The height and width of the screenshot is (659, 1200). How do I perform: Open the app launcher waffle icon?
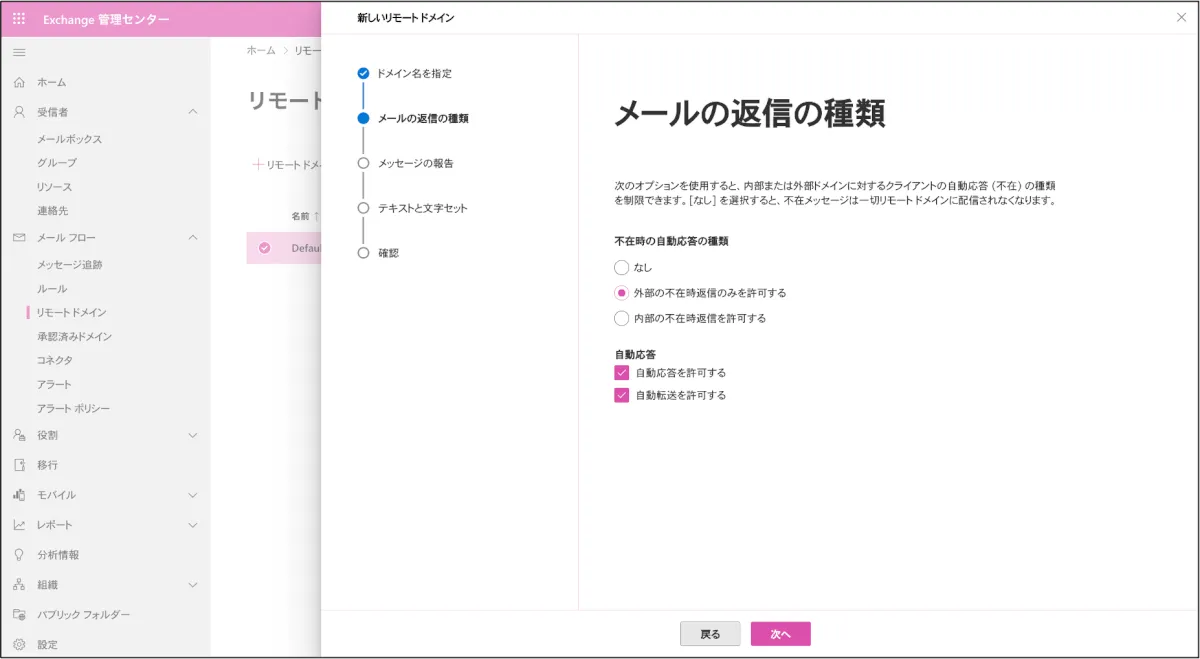19,20
